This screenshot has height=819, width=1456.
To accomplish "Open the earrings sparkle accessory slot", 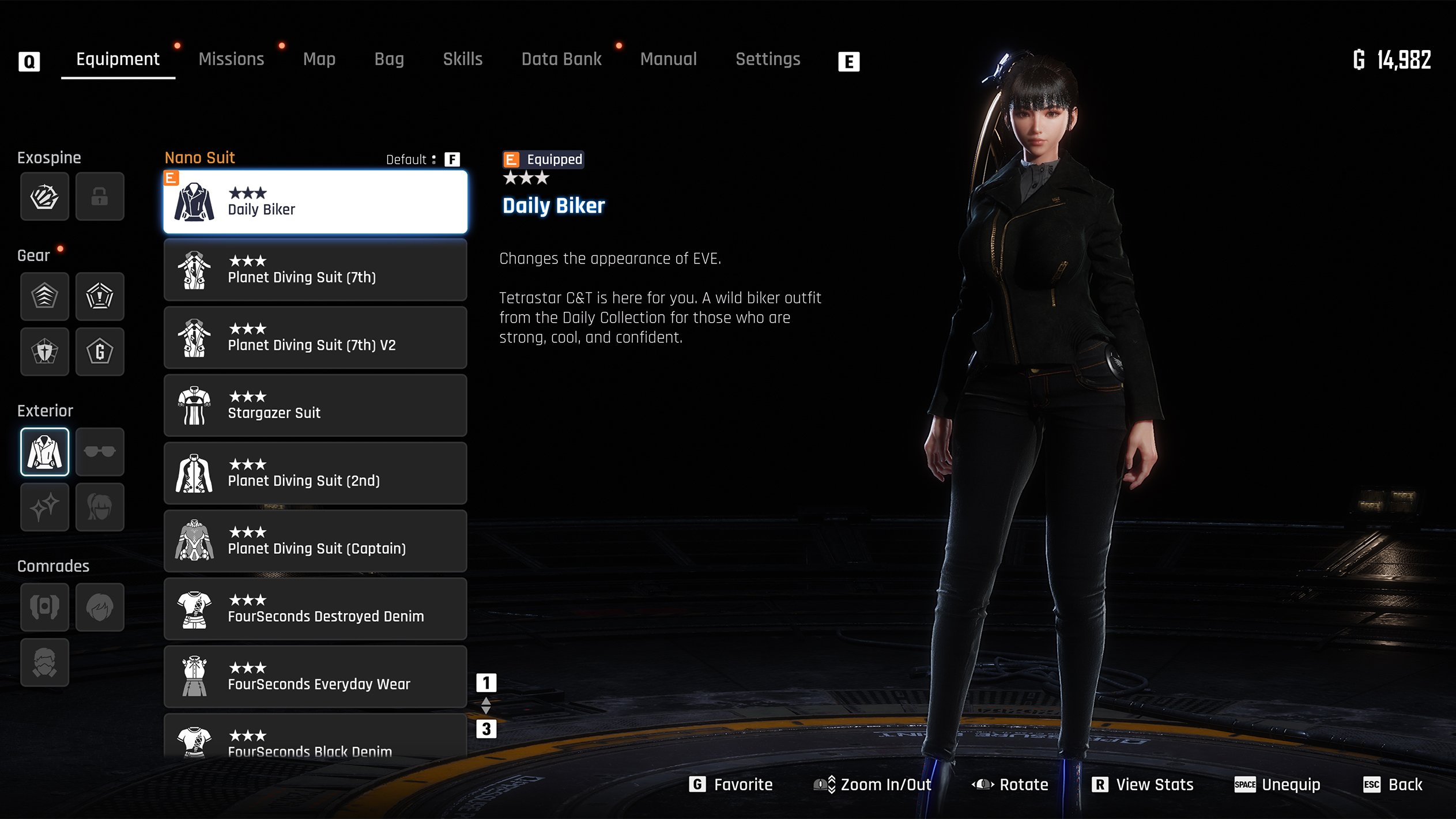I will (44, 507).
